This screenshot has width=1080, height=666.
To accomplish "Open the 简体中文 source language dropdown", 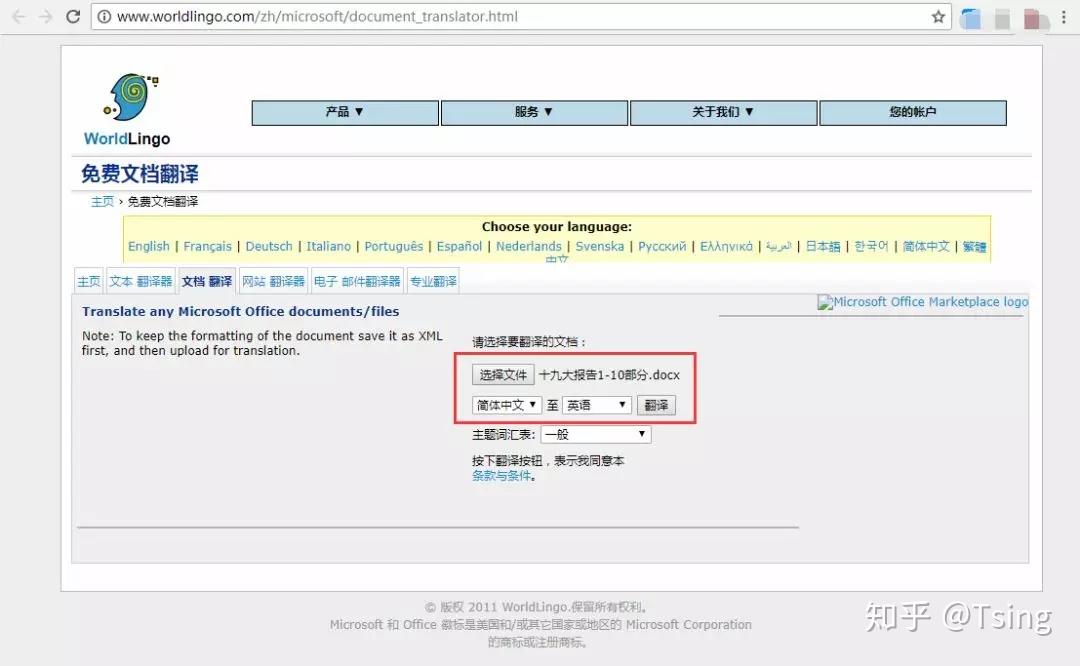I will coord(505,405).
